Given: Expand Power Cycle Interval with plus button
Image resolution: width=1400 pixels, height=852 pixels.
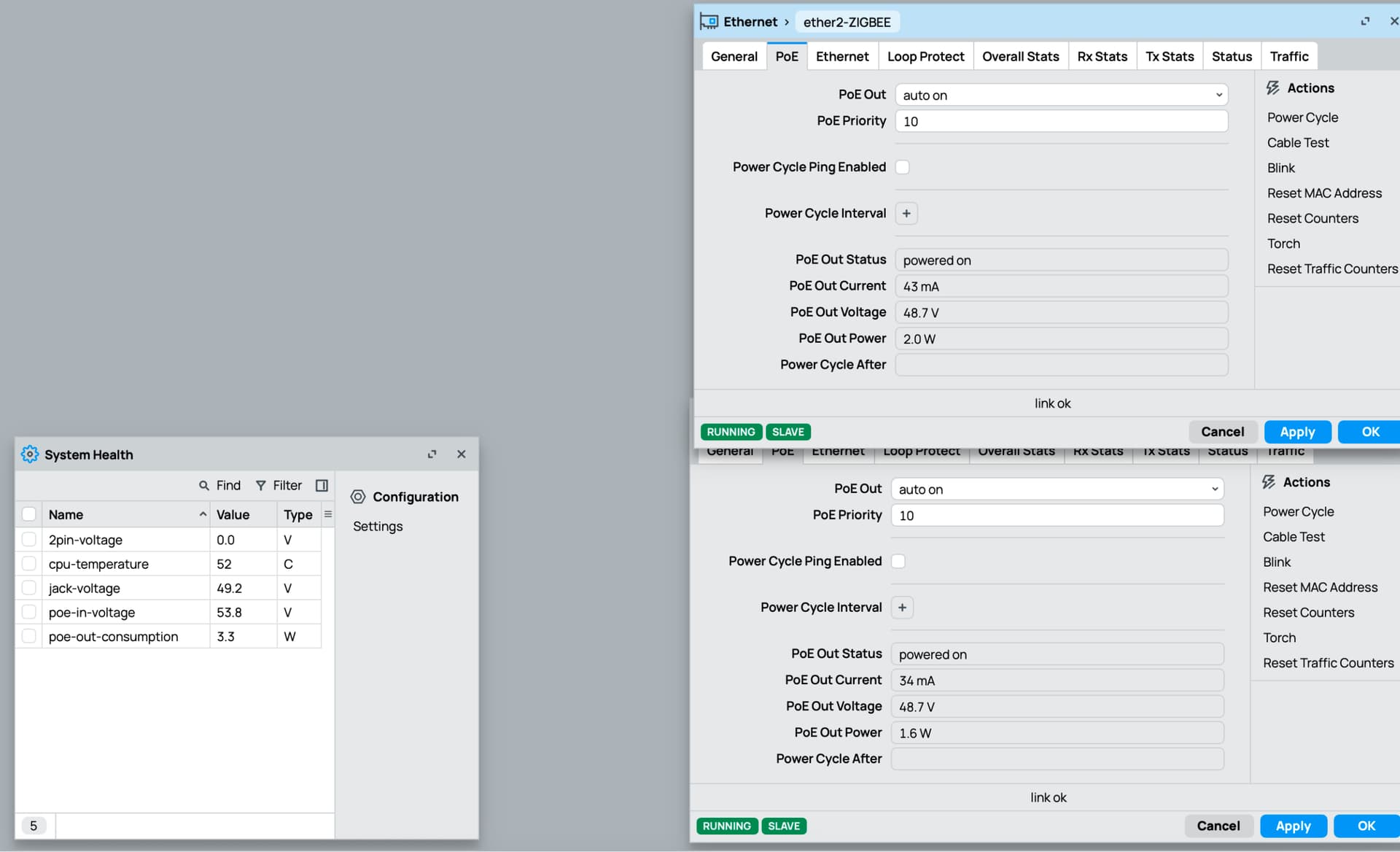Looking at the screenshot, I should point(906,214).
